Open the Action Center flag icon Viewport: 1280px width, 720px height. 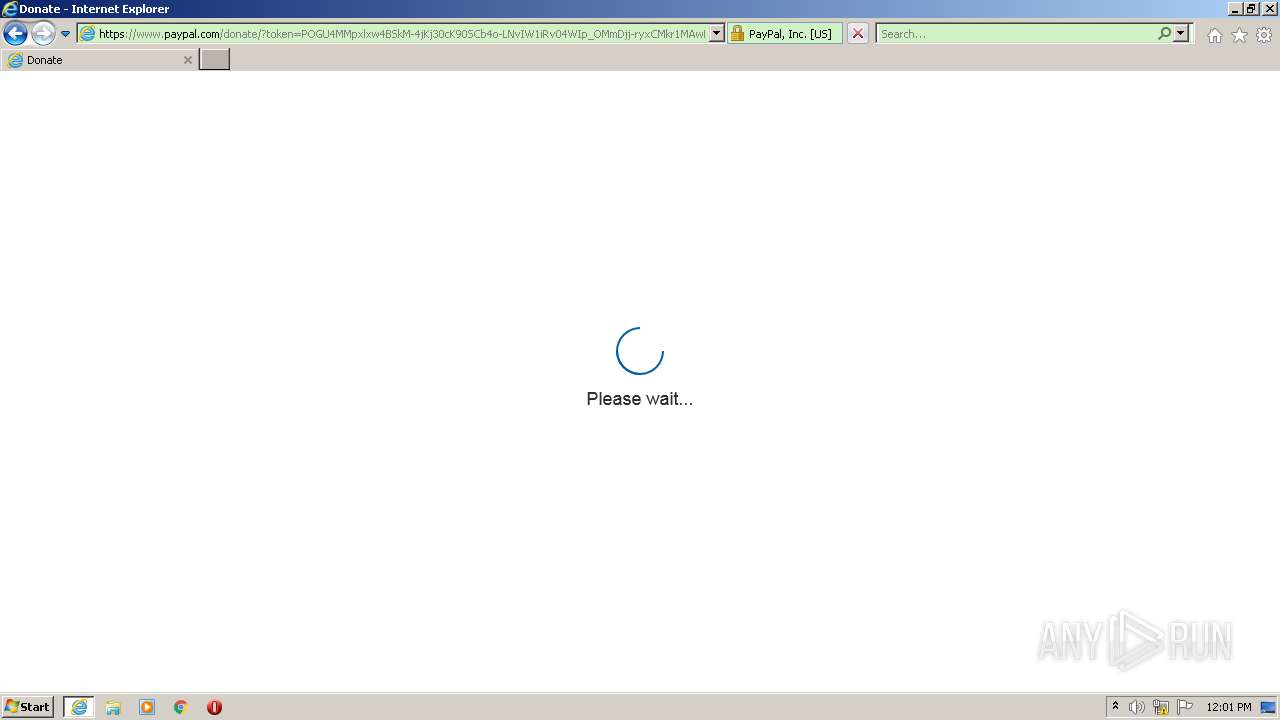(x=1185, y=707)
